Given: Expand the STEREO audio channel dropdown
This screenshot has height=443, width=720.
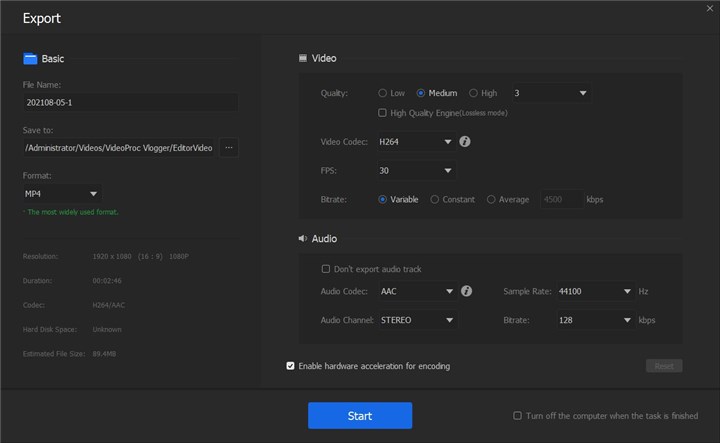Looking at the screenshot, I should (x=416, y=320).
